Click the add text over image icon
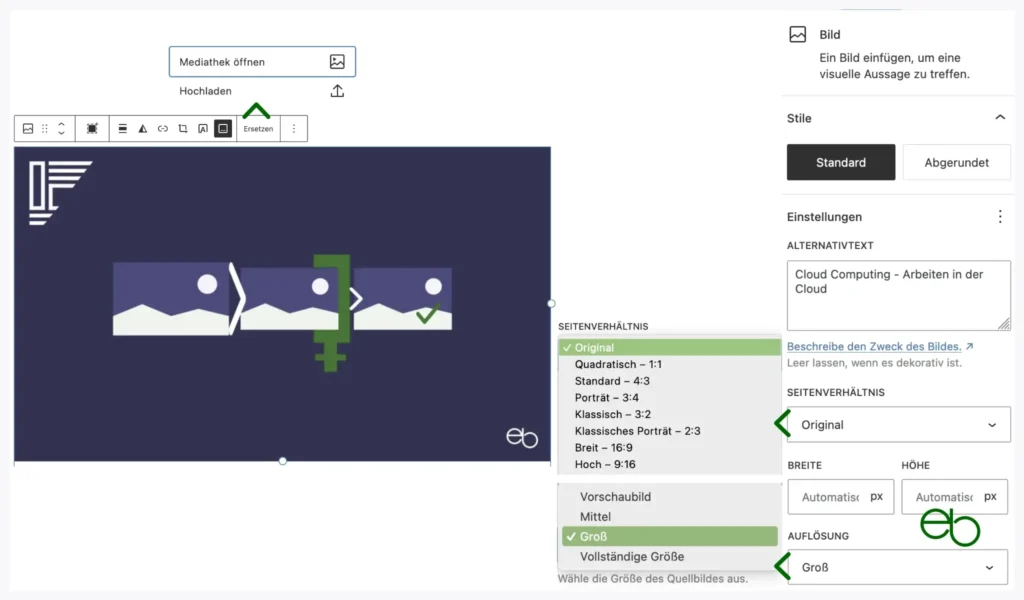The width and height of the screenshot is (1024, 600). coord(202,129)
